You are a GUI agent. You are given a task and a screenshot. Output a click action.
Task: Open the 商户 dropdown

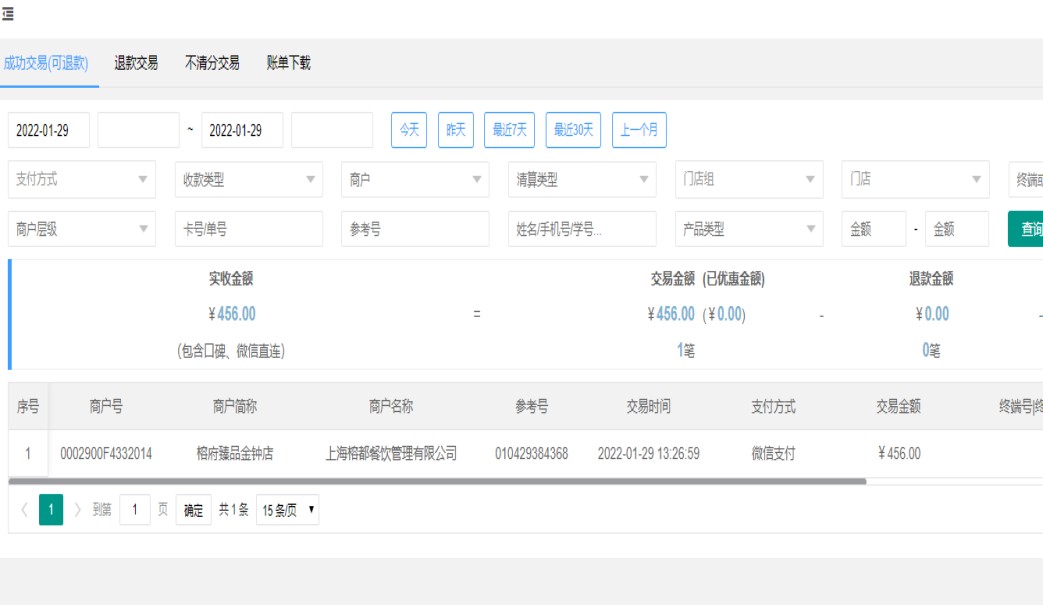click(x=415, y=180)
